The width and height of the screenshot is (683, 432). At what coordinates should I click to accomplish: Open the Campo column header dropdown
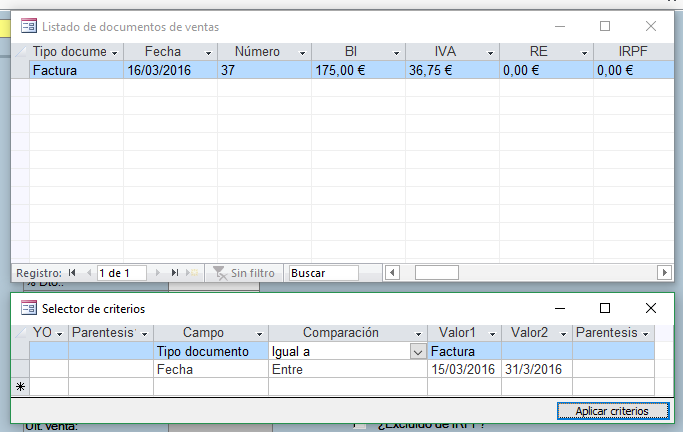coord(260,333)
